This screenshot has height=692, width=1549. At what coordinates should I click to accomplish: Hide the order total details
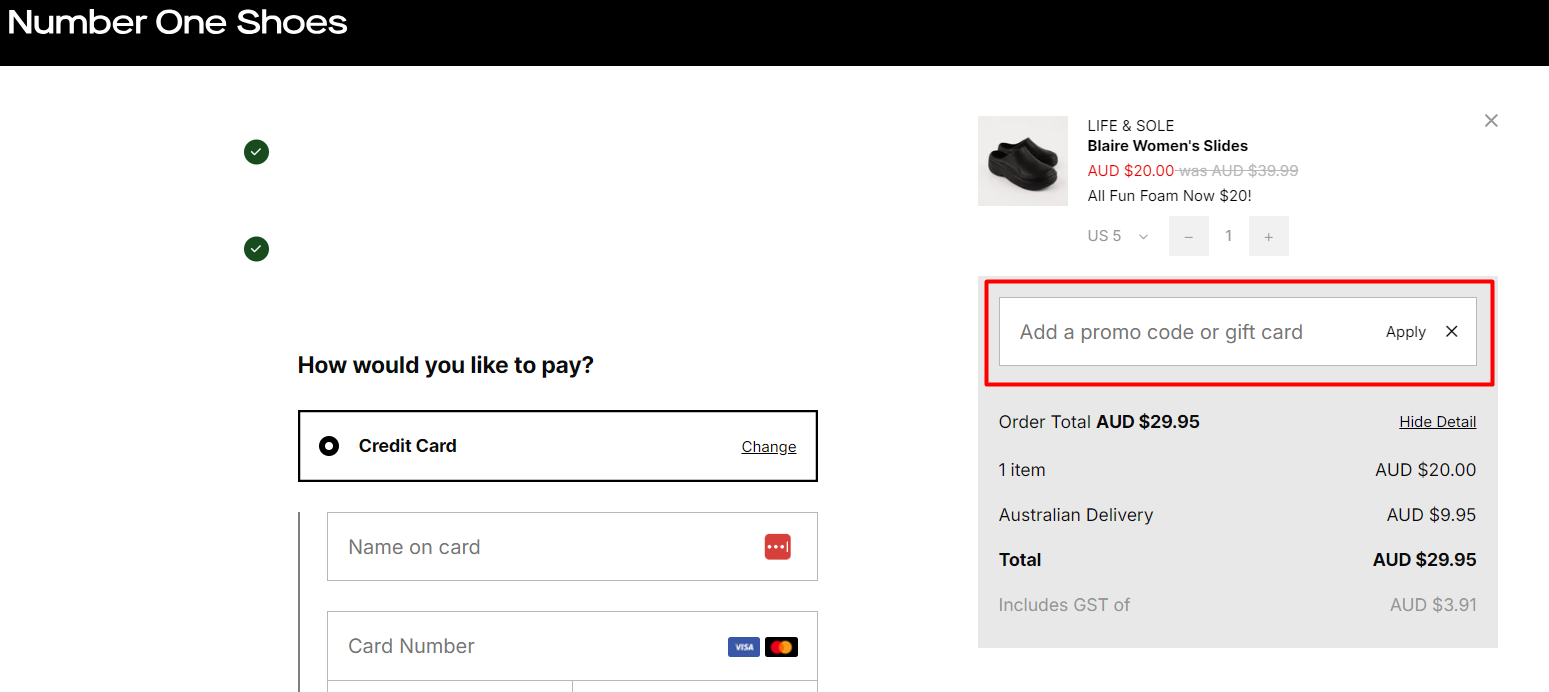[x=1437, y=422]
